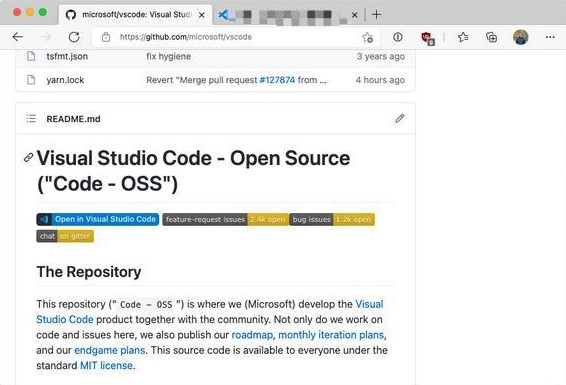Open the roadmap link
Viewport: 566px width, 385px height.
(x=252, y=335)
